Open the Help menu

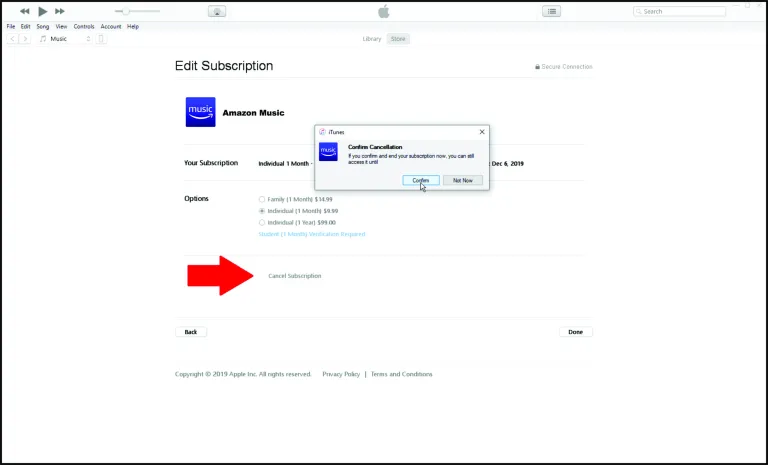coord(133,26)
